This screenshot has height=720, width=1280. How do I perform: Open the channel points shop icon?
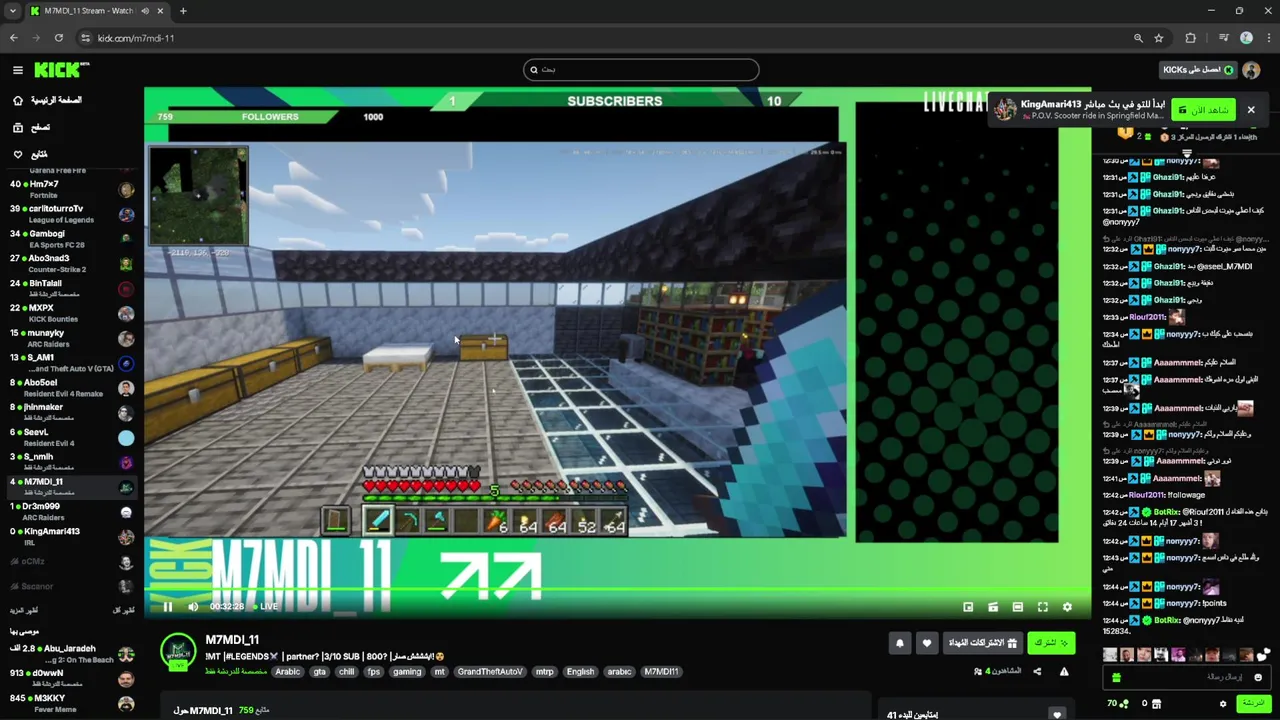tap(1157, 704)
